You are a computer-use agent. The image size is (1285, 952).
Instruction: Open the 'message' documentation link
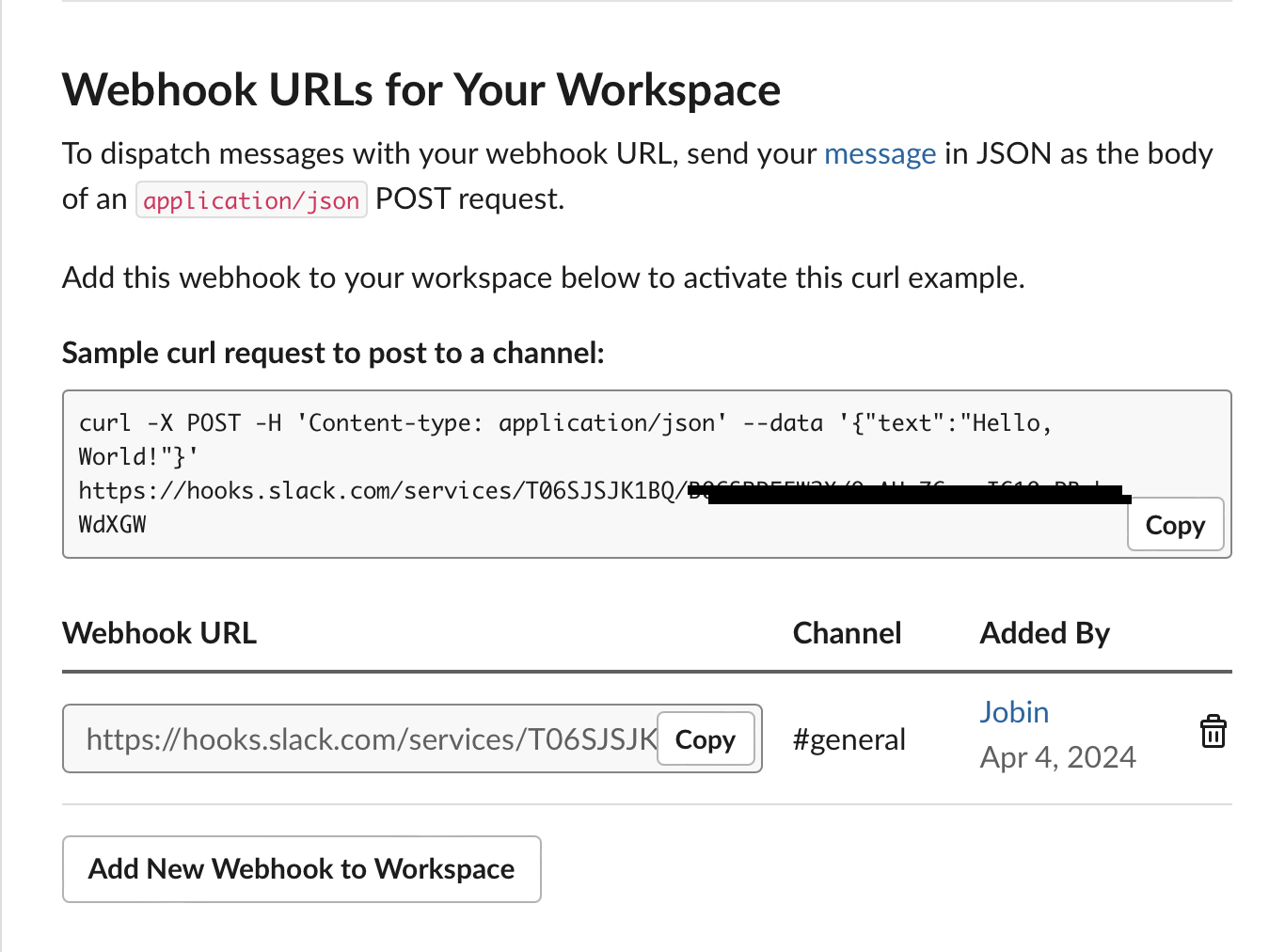tap(880, 153)
